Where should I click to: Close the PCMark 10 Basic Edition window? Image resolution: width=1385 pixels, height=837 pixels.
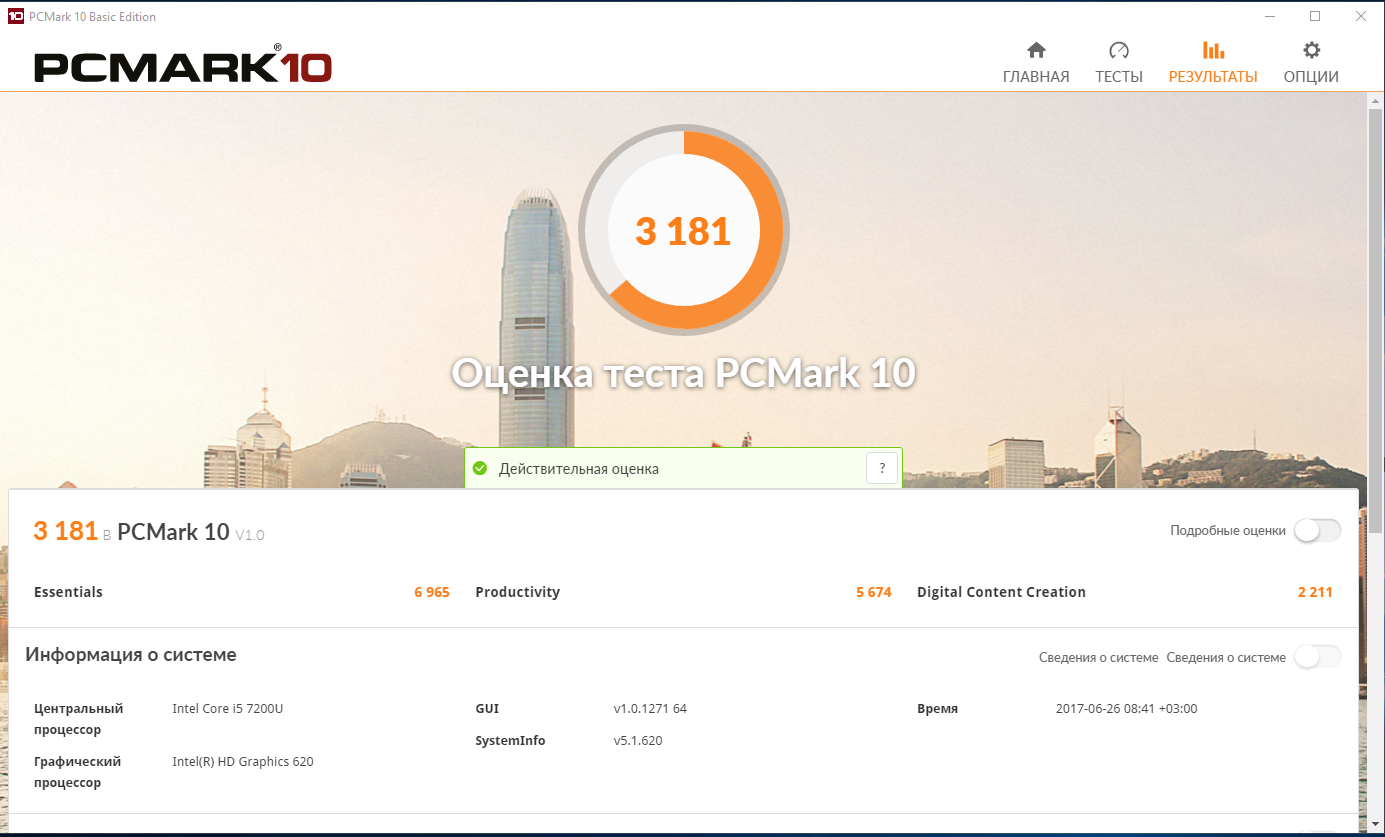click(1360, 16)
